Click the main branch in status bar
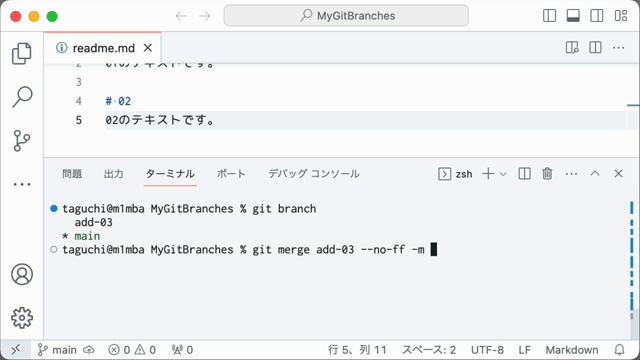Viewport: 640px width, 360px height. pyautogui.click(x=57, y=350)
